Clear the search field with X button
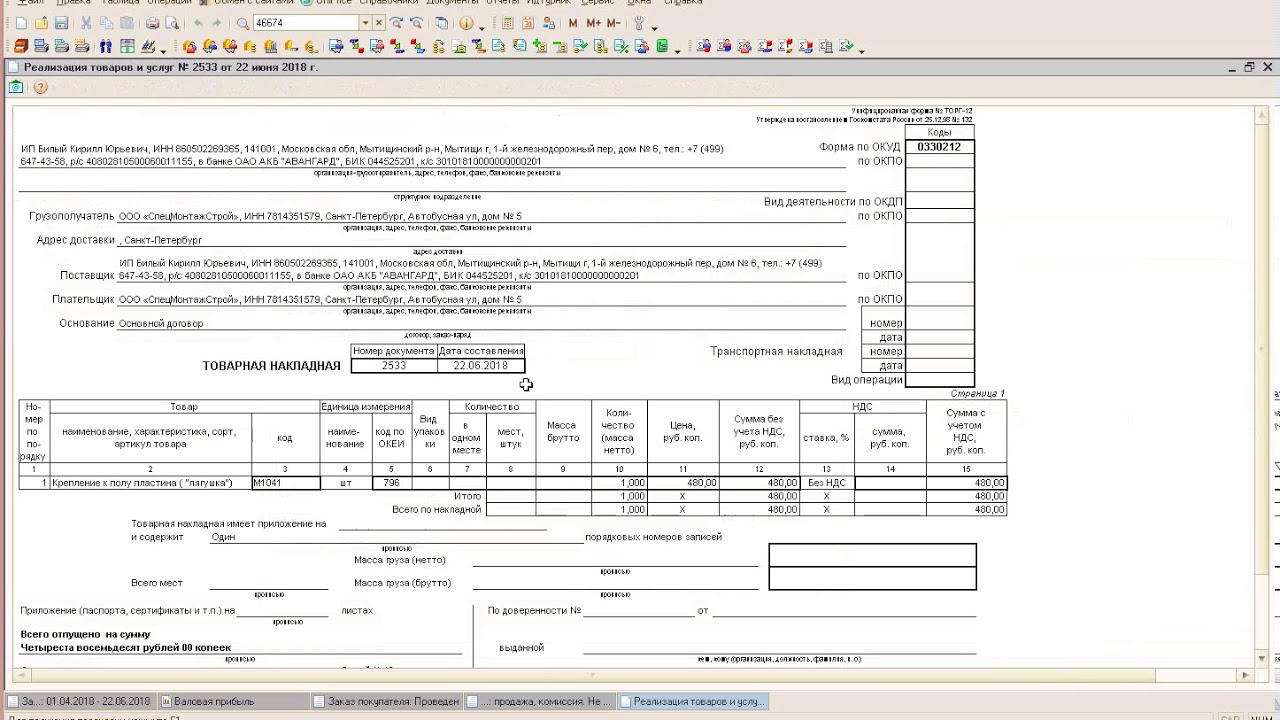The image size is (1280, 720). [379, 23]
